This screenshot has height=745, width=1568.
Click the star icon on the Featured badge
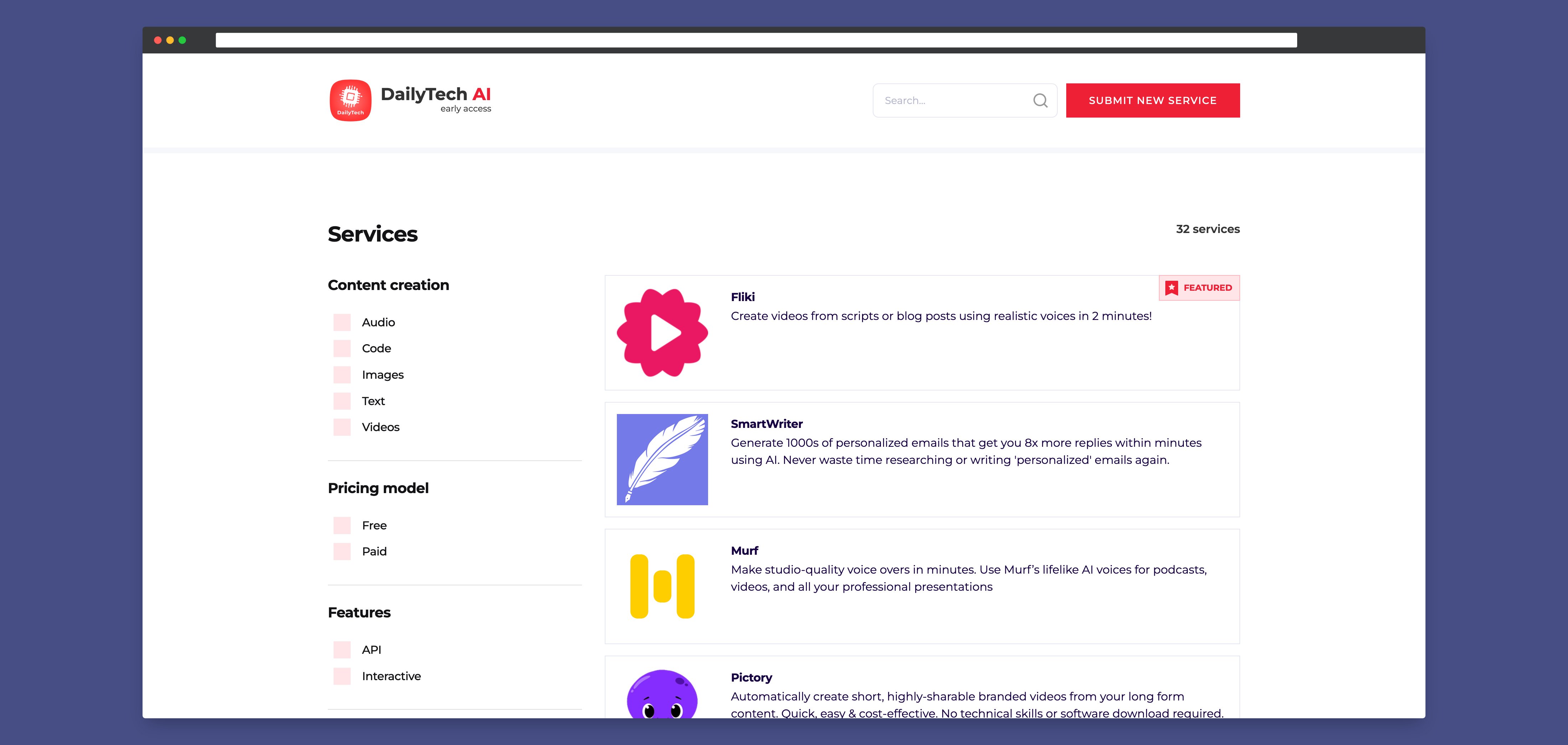pyautogui.click(x=1171, y=287)
